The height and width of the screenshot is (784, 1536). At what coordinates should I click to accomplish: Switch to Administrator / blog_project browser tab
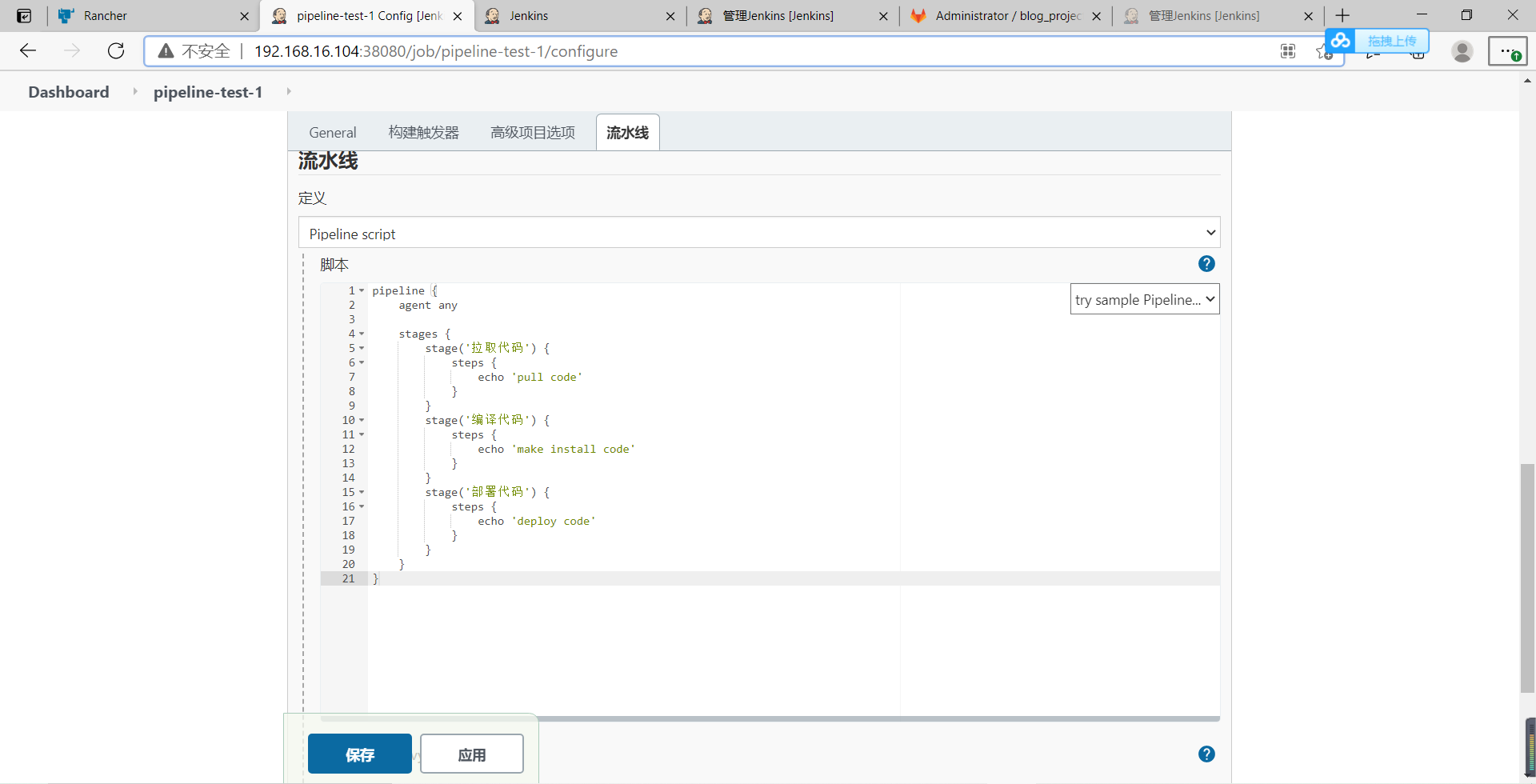(1005, 16)
